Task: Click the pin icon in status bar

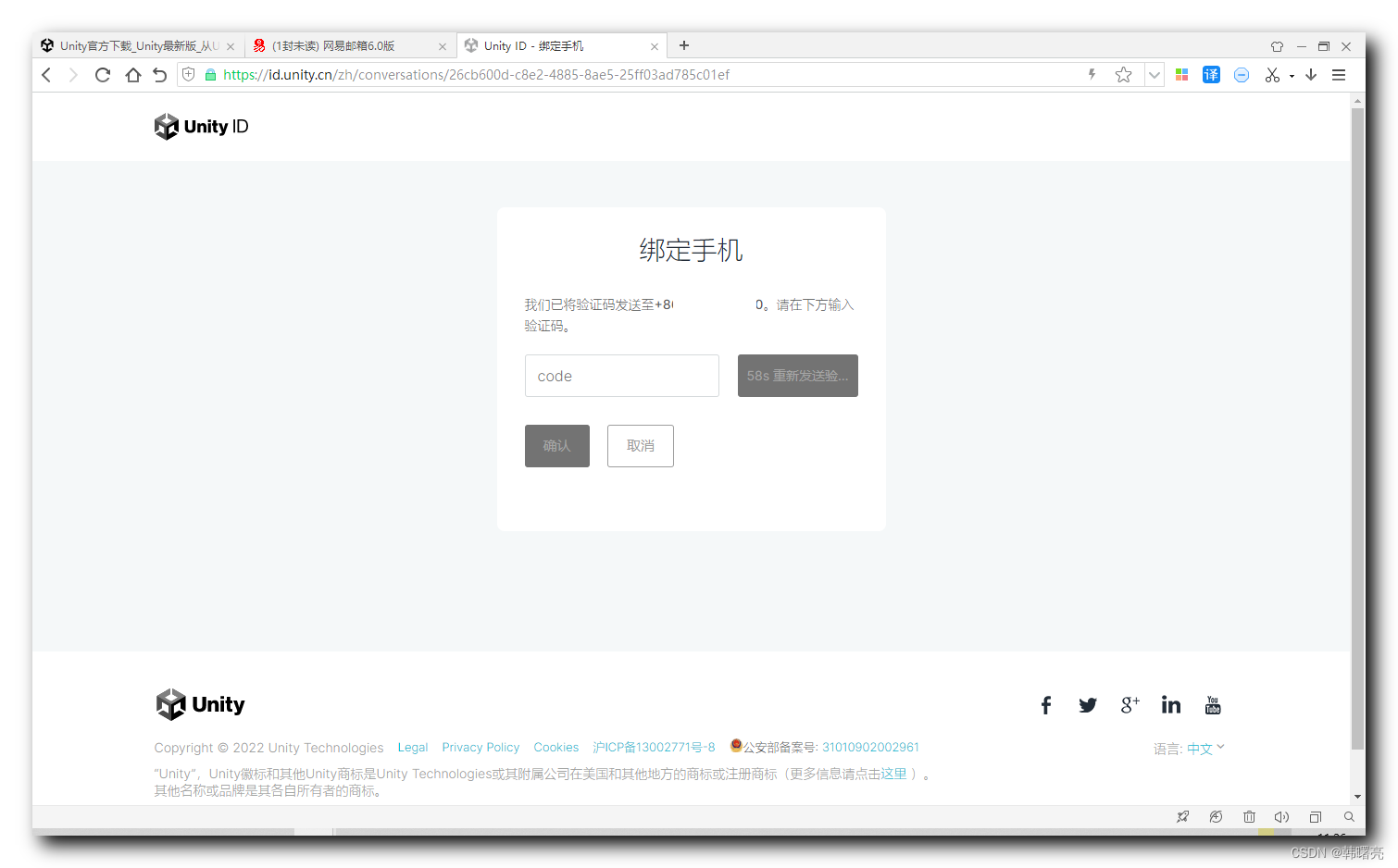Action: click(1182, 817)
